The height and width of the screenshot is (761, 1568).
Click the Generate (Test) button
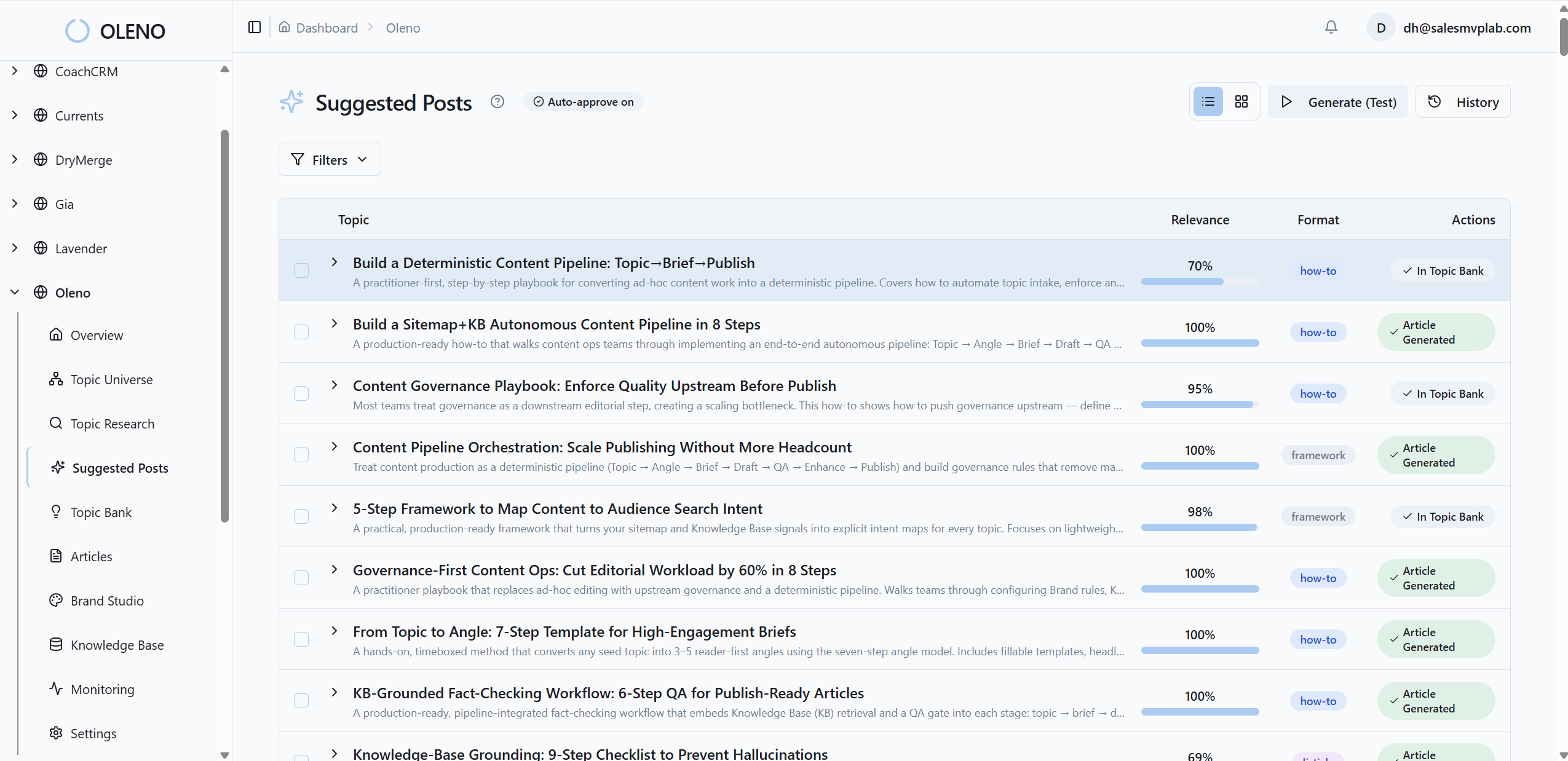1337,101
